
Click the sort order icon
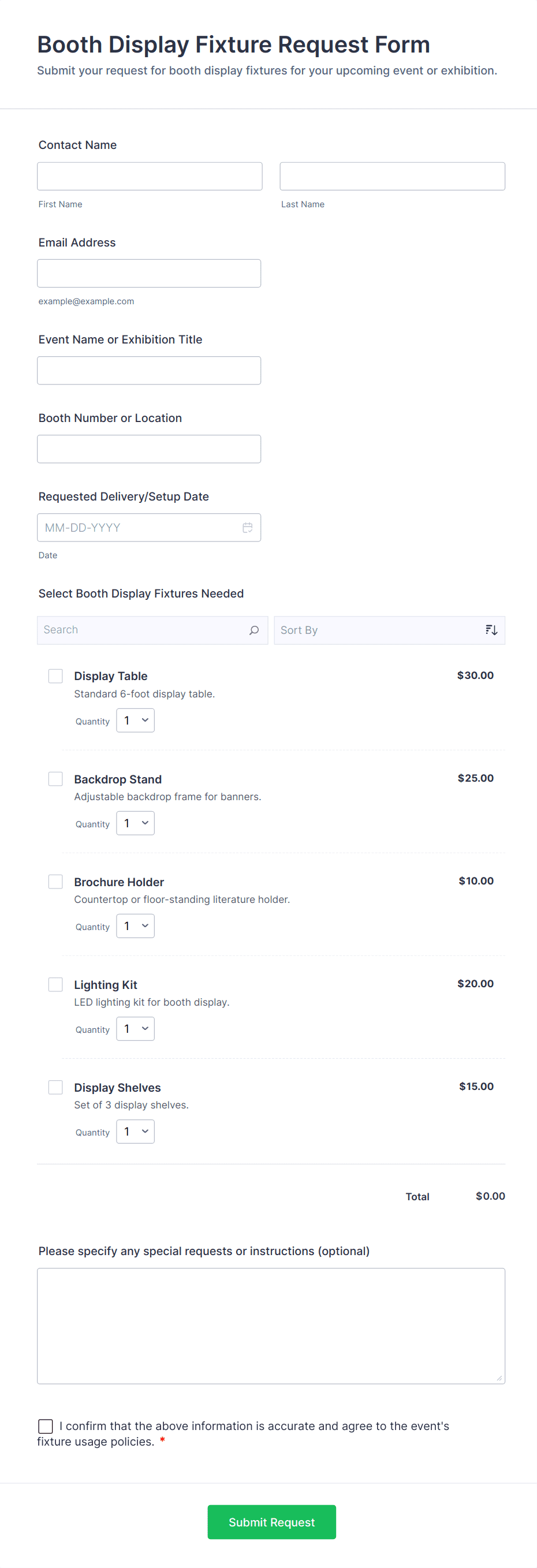(x=491, y=630)
